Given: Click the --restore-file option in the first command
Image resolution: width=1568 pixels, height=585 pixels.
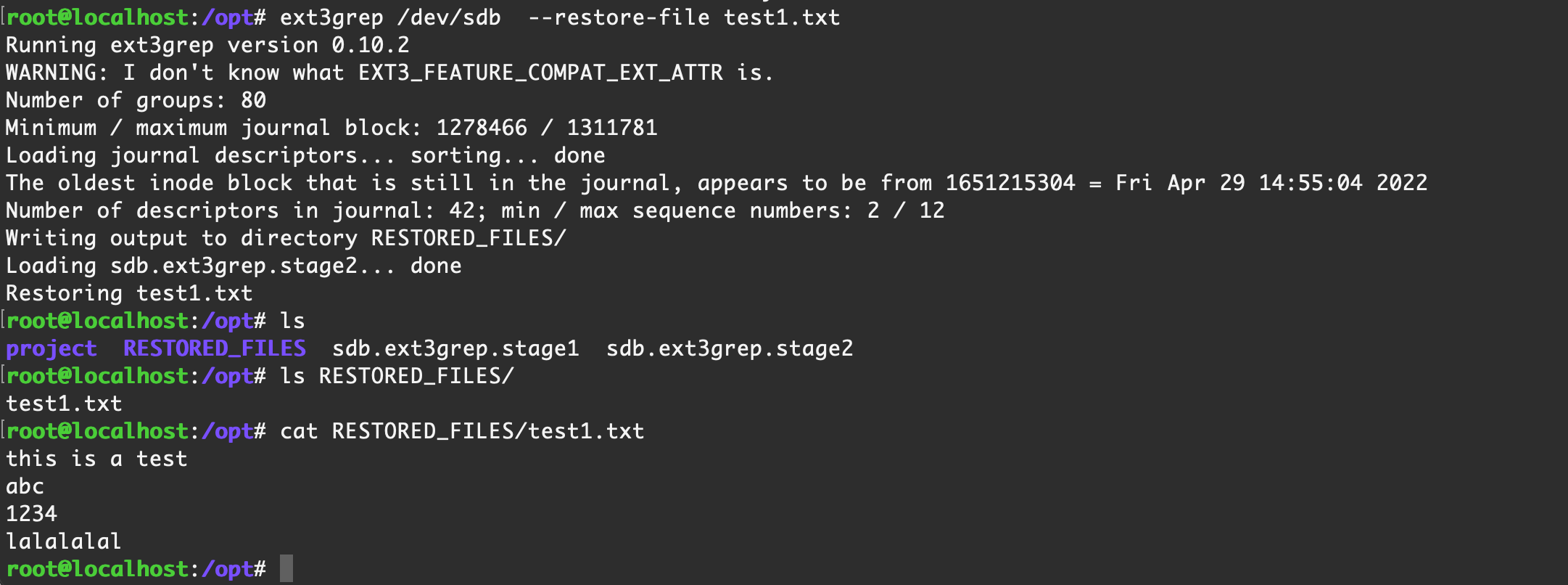Looking at the screenshot, I should (619, 17).
